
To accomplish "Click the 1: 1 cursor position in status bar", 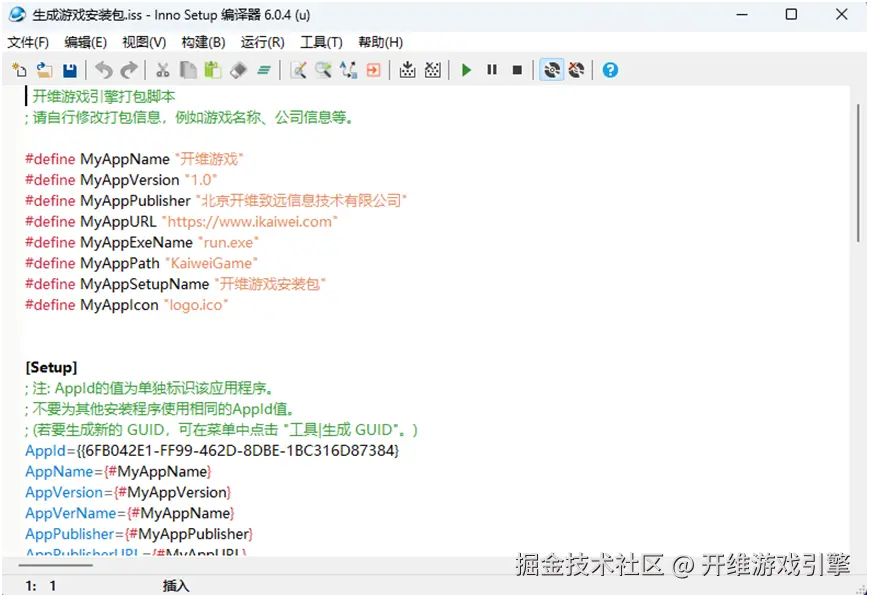I will pyautogui.click(x=40, y=586).
